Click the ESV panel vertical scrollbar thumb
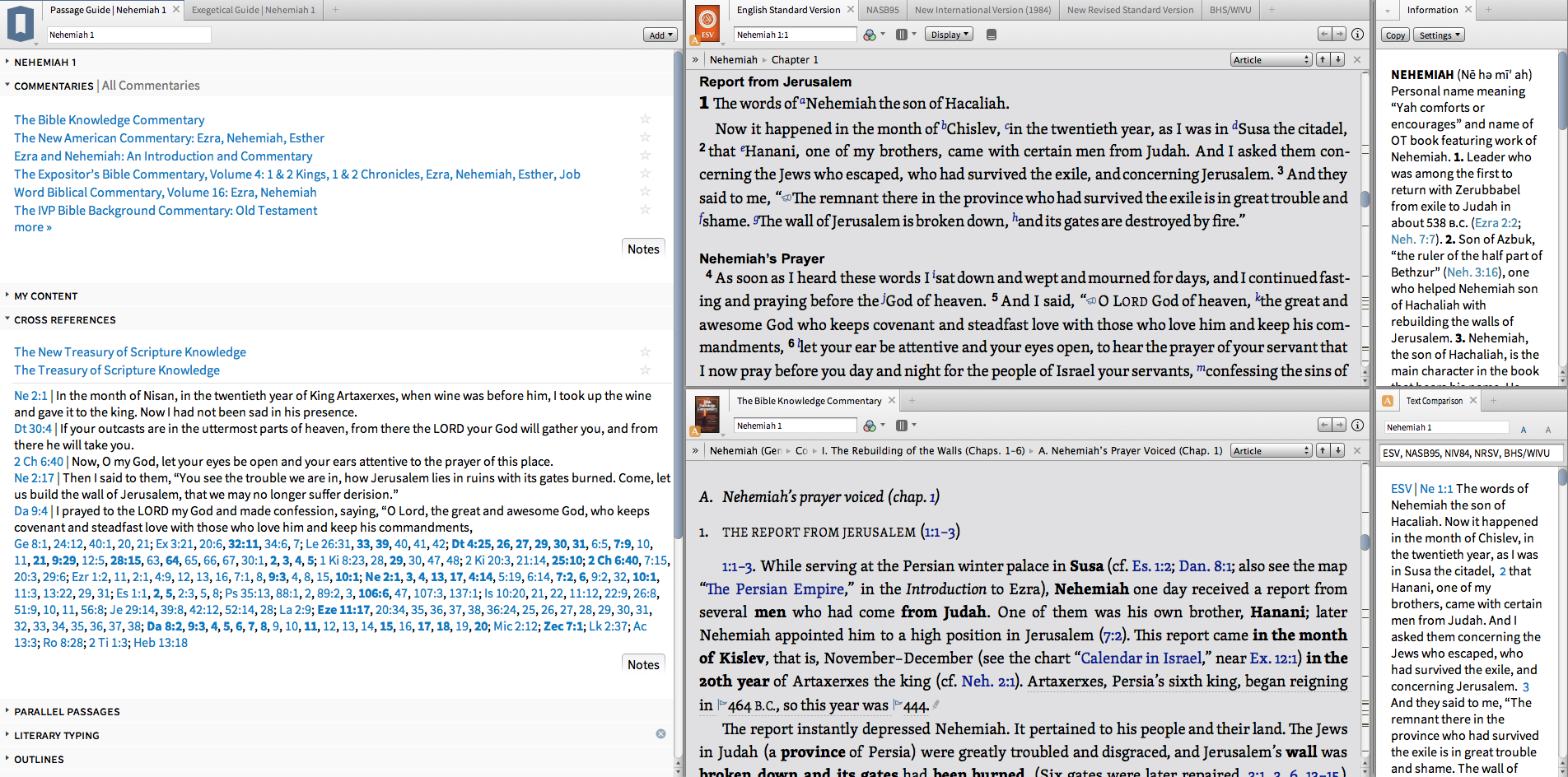The image size is (1568, 777). [1365, 198]
